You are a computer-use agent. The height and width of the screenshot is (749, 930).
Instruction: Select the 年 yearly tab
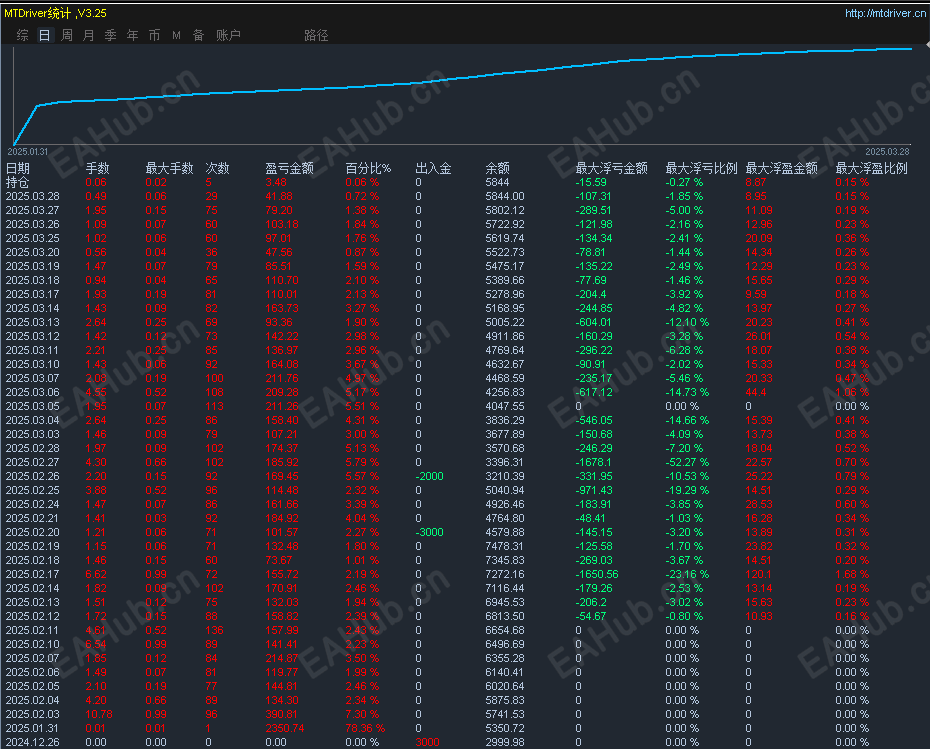pos(132,36)
